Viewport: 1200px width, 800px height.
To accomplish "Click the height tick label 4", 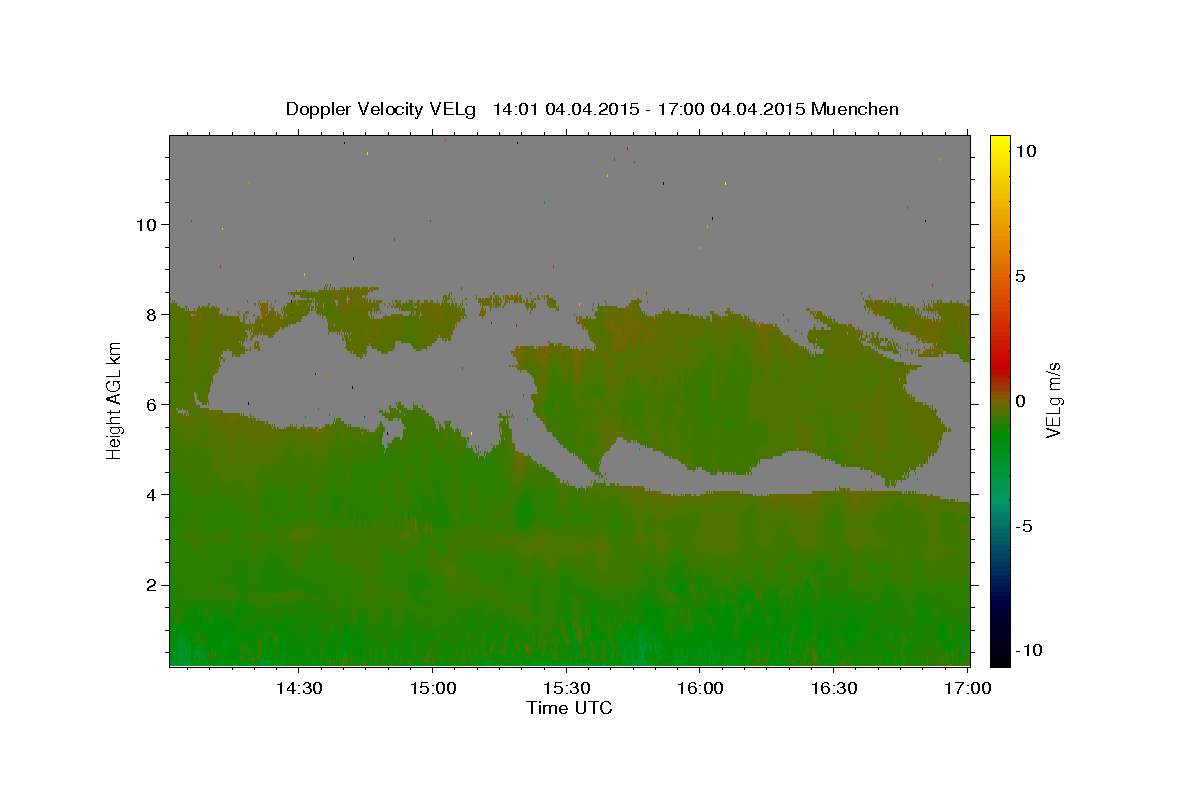I will [x=151, y=495].
